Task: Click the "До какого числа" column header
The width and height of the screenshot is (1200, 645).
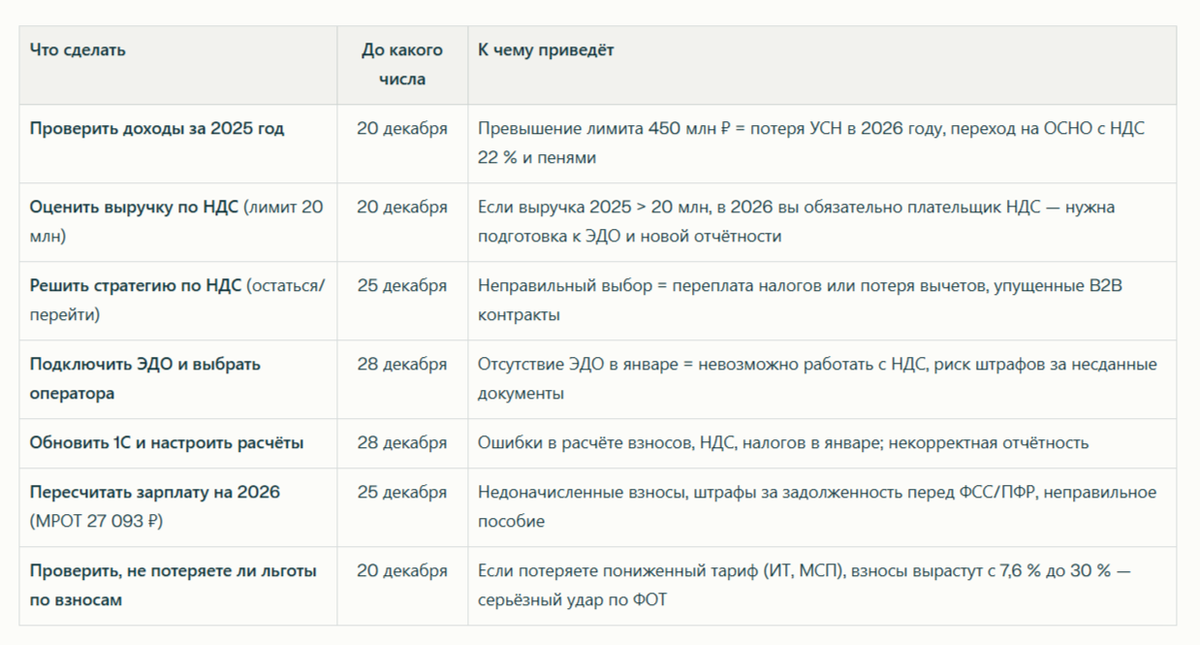Action: tap(402, 65)
